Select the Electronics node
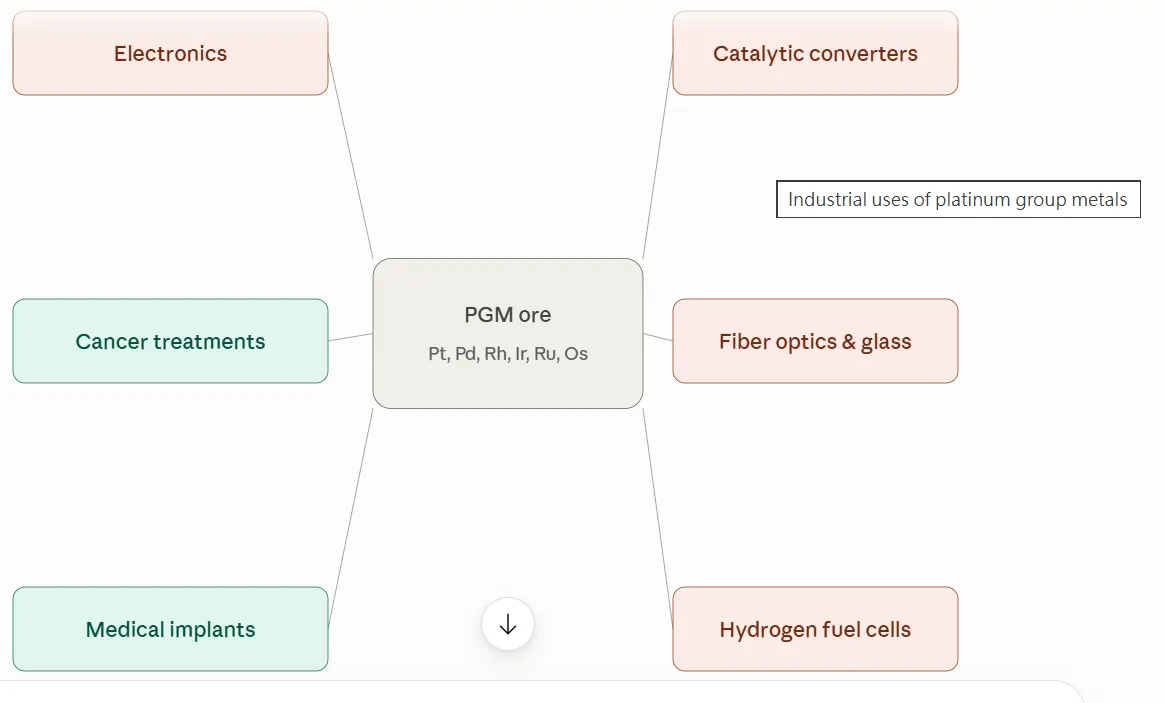This screenshot has height=703, width=1165. click(x=170, y=54)
